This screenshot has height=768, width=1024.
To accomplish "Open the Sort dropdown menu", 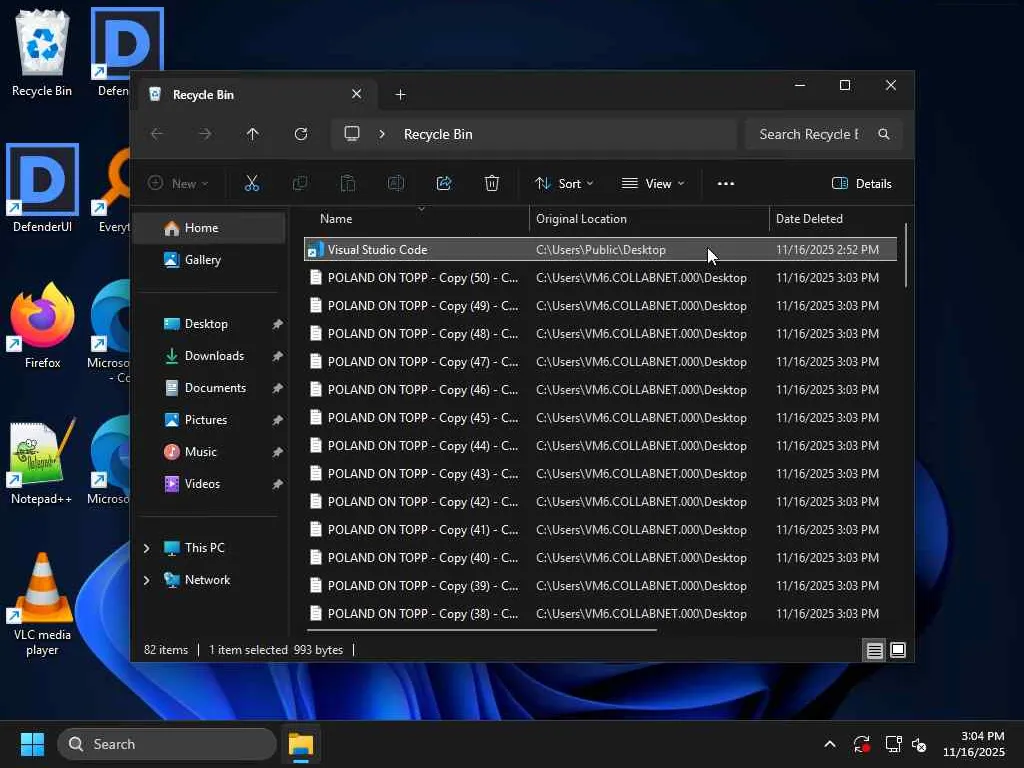I will [564, 184].
